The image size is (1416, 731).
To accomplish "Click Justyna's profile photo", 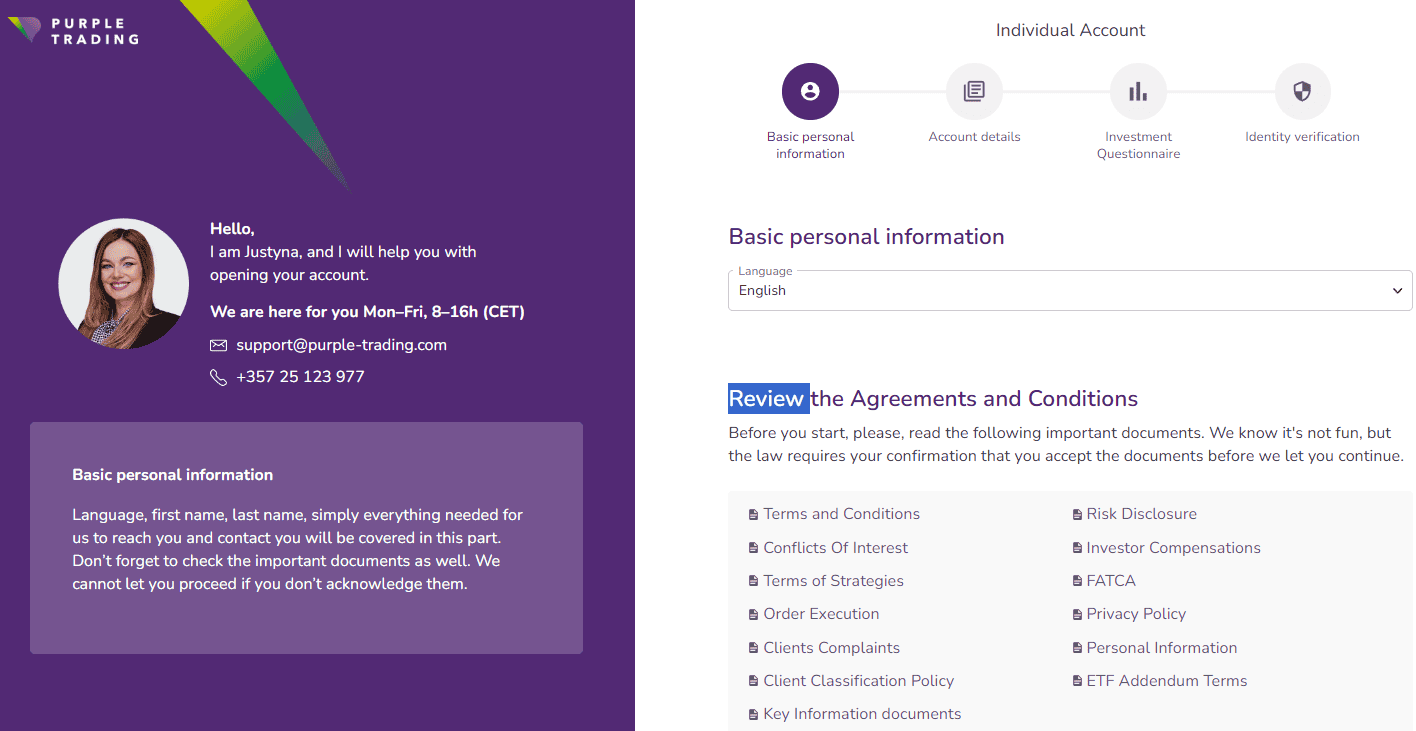I will 123,283.
